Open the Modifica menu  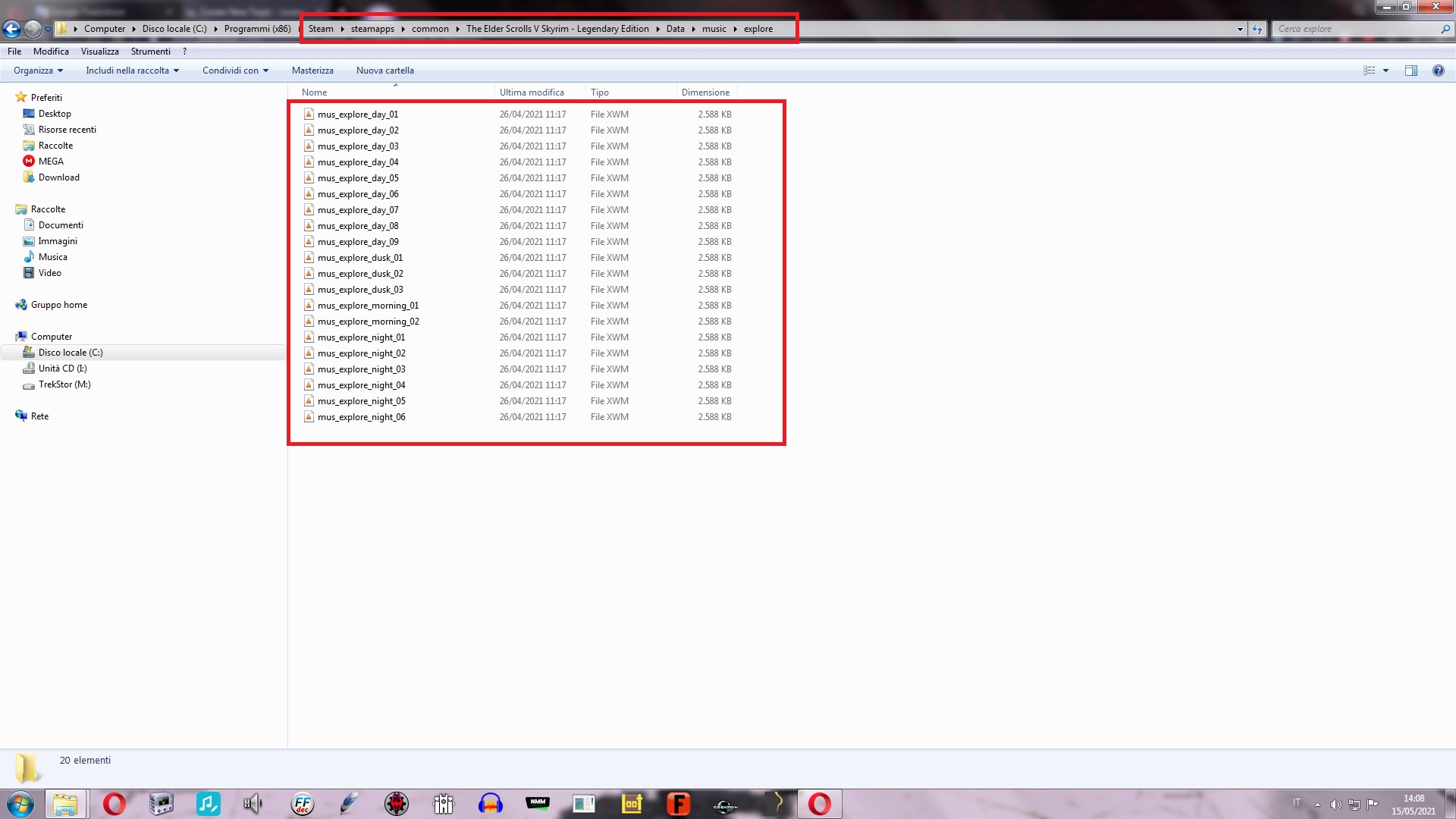(x=51, y=52)
